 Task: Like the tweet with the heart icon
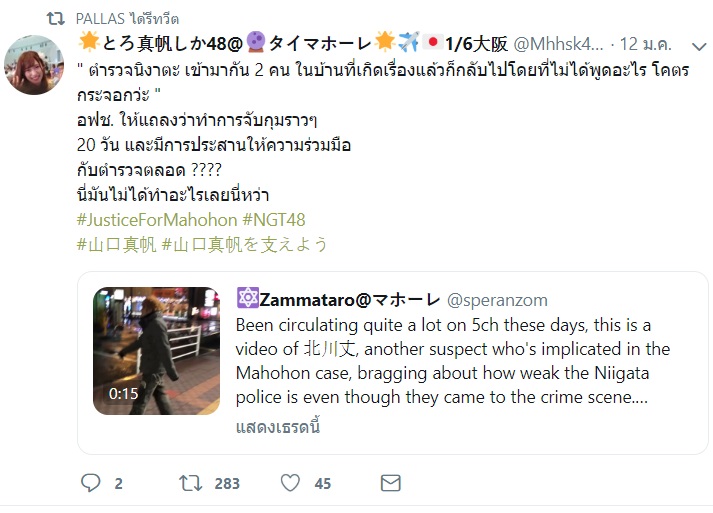[290, 483]
